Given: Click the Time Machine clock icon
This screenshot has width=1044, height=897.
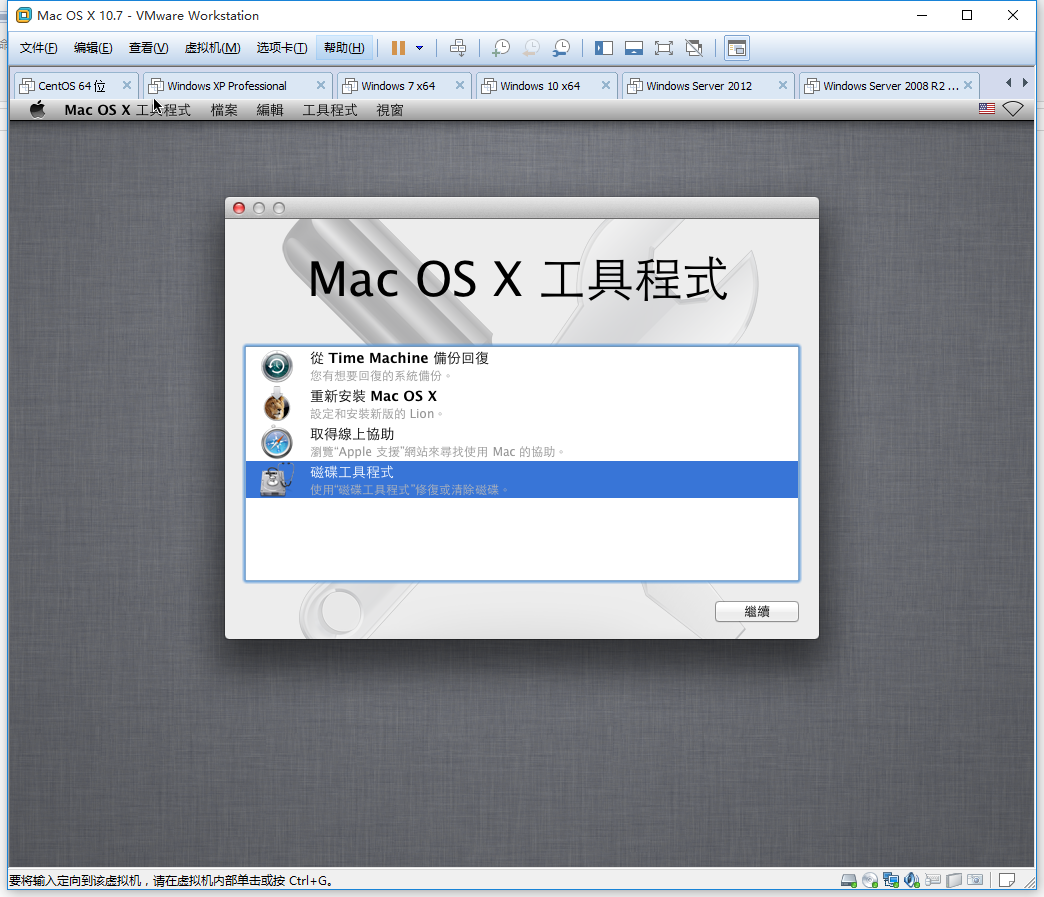Looking at the screenshot, I should tap(277, 366).
